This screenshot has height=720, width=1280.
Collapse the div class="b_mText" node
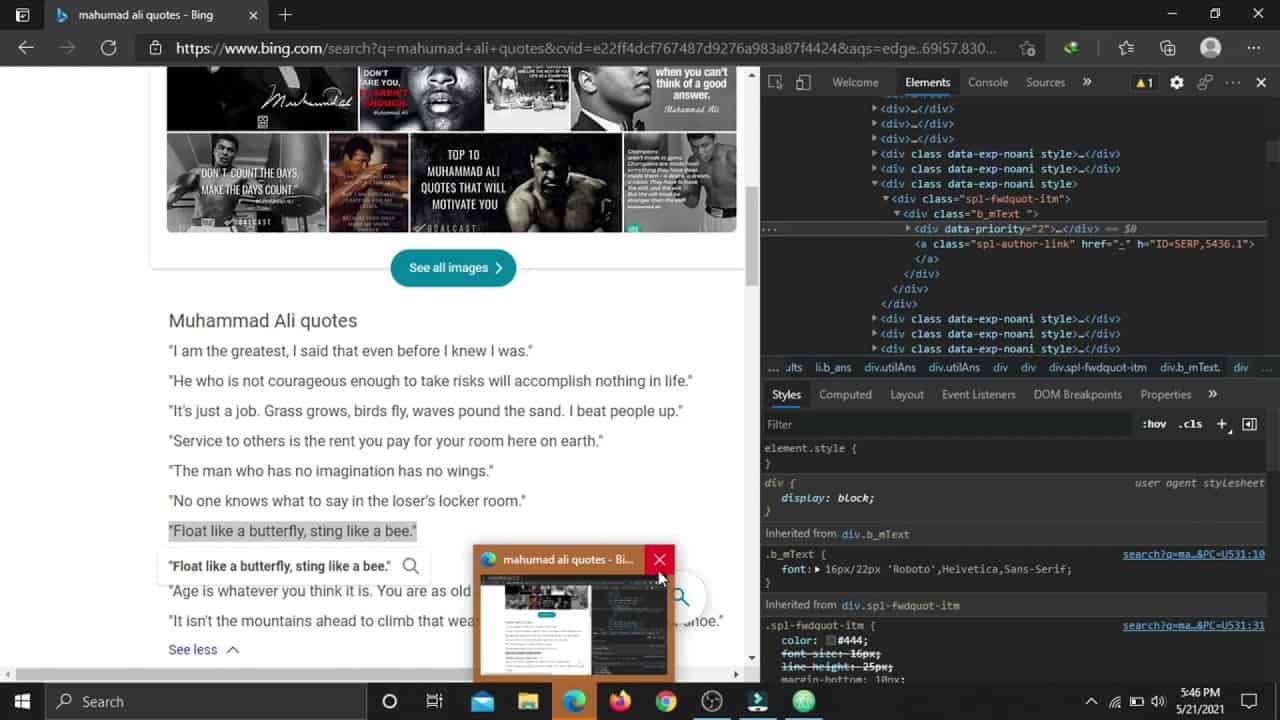click(897, 214)
